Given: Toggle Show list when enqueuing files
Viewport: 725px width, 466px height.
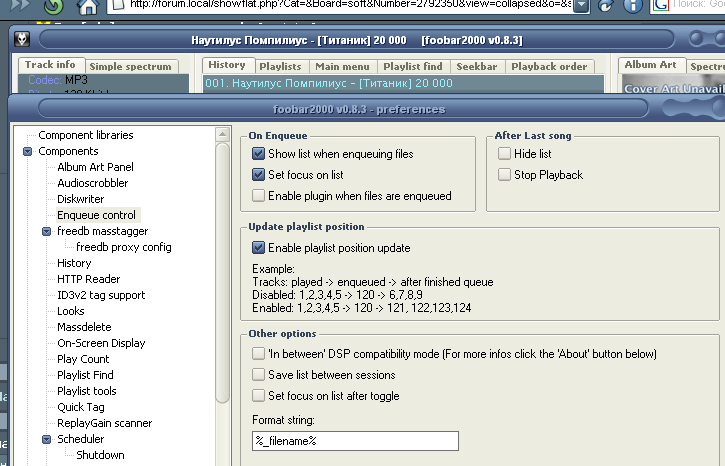Looking at the screenshot, I should point(258,153).
